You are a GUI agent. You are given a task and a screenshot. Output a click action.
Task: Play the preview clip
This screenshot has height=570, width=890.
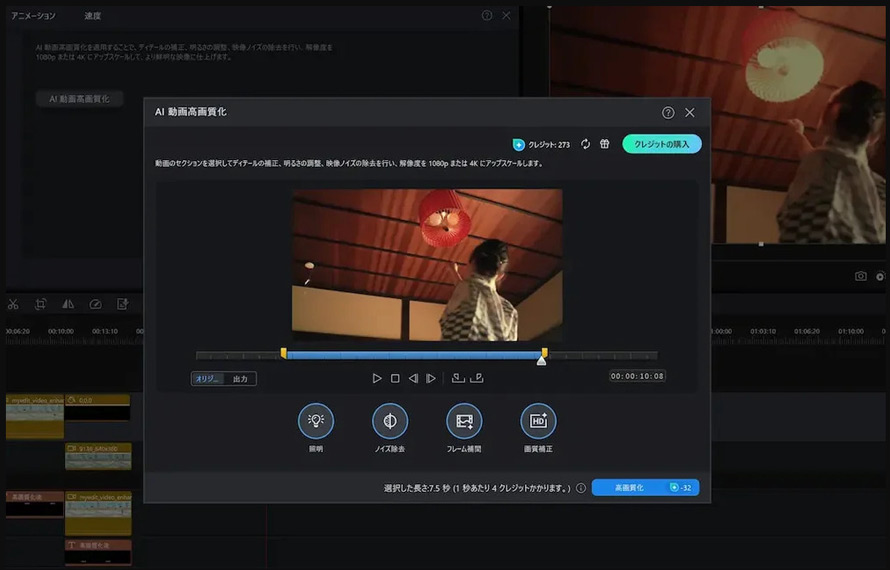tap(377, 378)
